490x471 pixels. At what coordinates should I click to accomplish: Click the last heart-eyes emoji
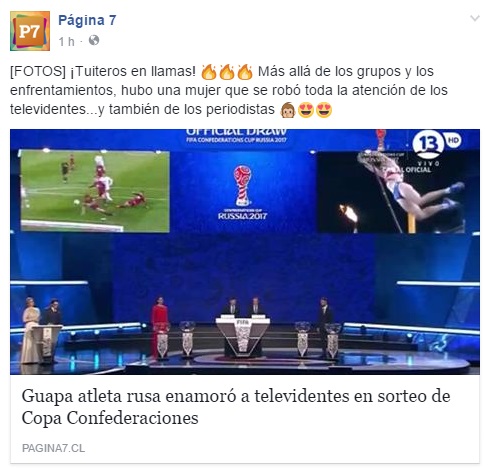pyautogui.click(x=324, y=110)
